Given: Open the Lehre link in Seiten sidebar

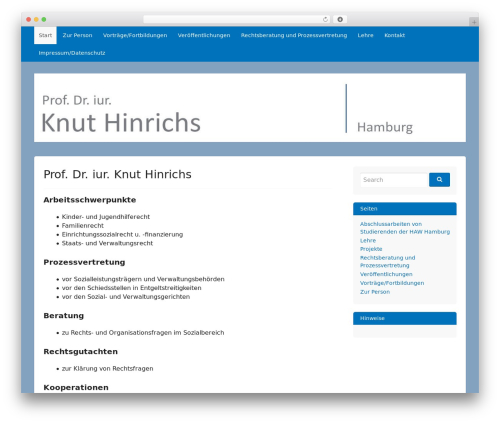Looking at the screenshot, I should coord(368,240).
